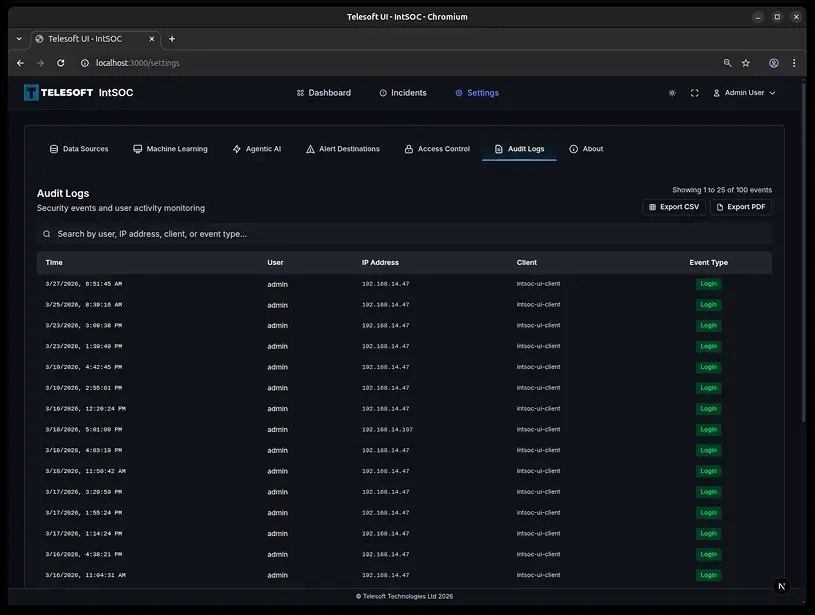Viewport: 815px width, 615px height.
Task: Switch to the Machine Learning tab
Action: [170, 149]
